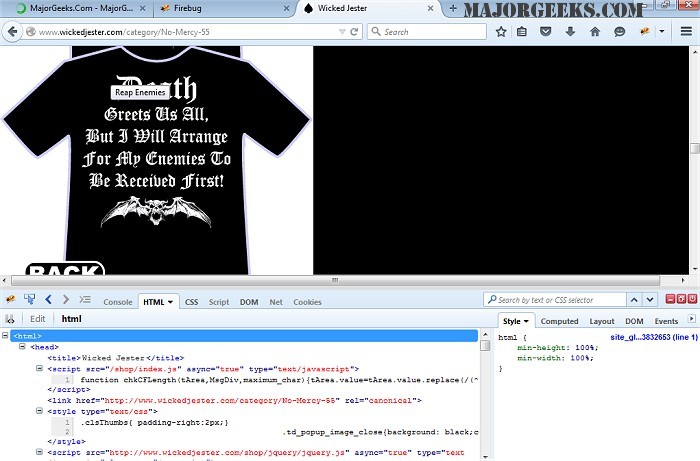The width and height of the screenshot is (700, 461).
Task: Deactivate Firebug with the red power button
Action: pos(692,299)
